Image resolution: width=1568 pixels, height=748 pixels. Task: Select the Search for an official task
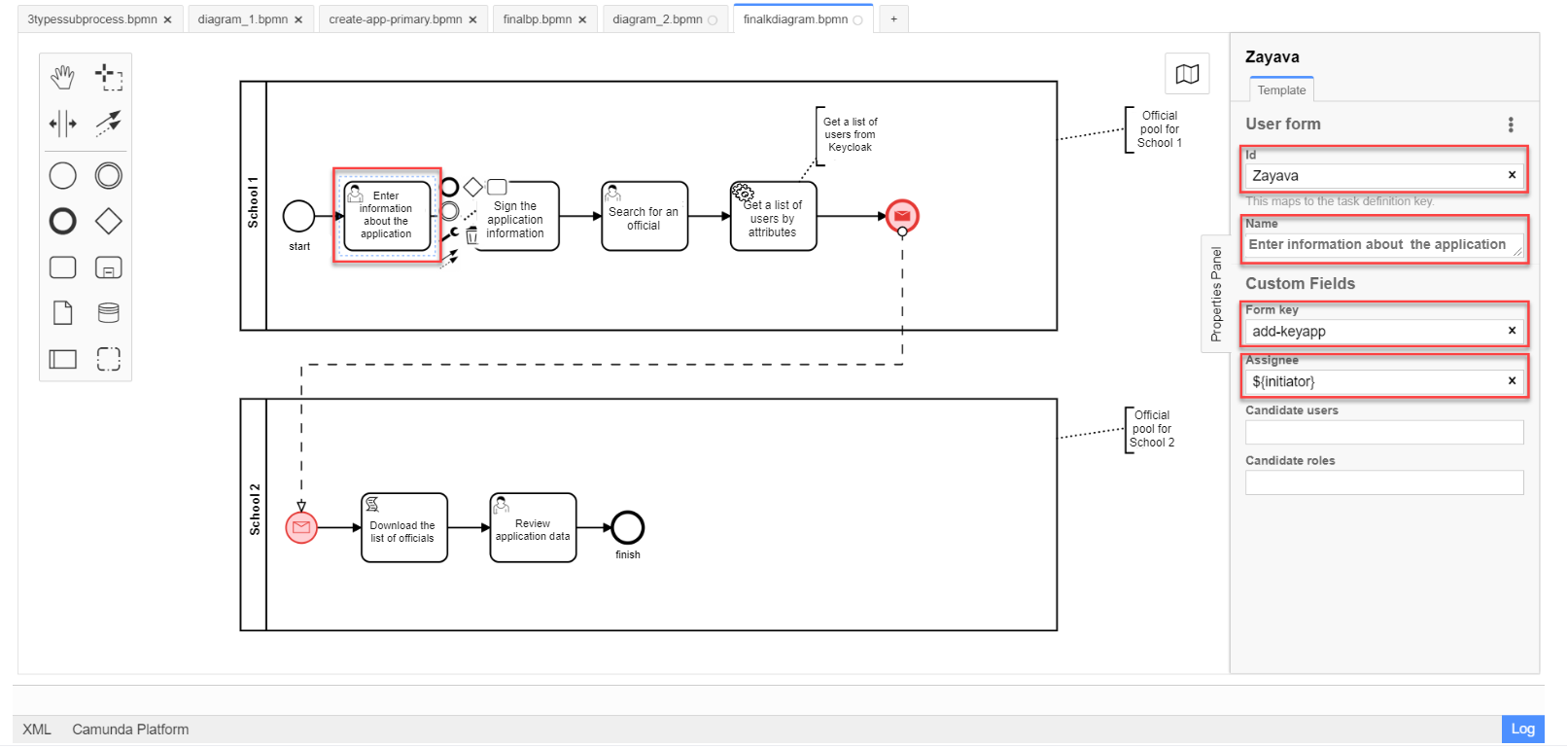[645, 216]
